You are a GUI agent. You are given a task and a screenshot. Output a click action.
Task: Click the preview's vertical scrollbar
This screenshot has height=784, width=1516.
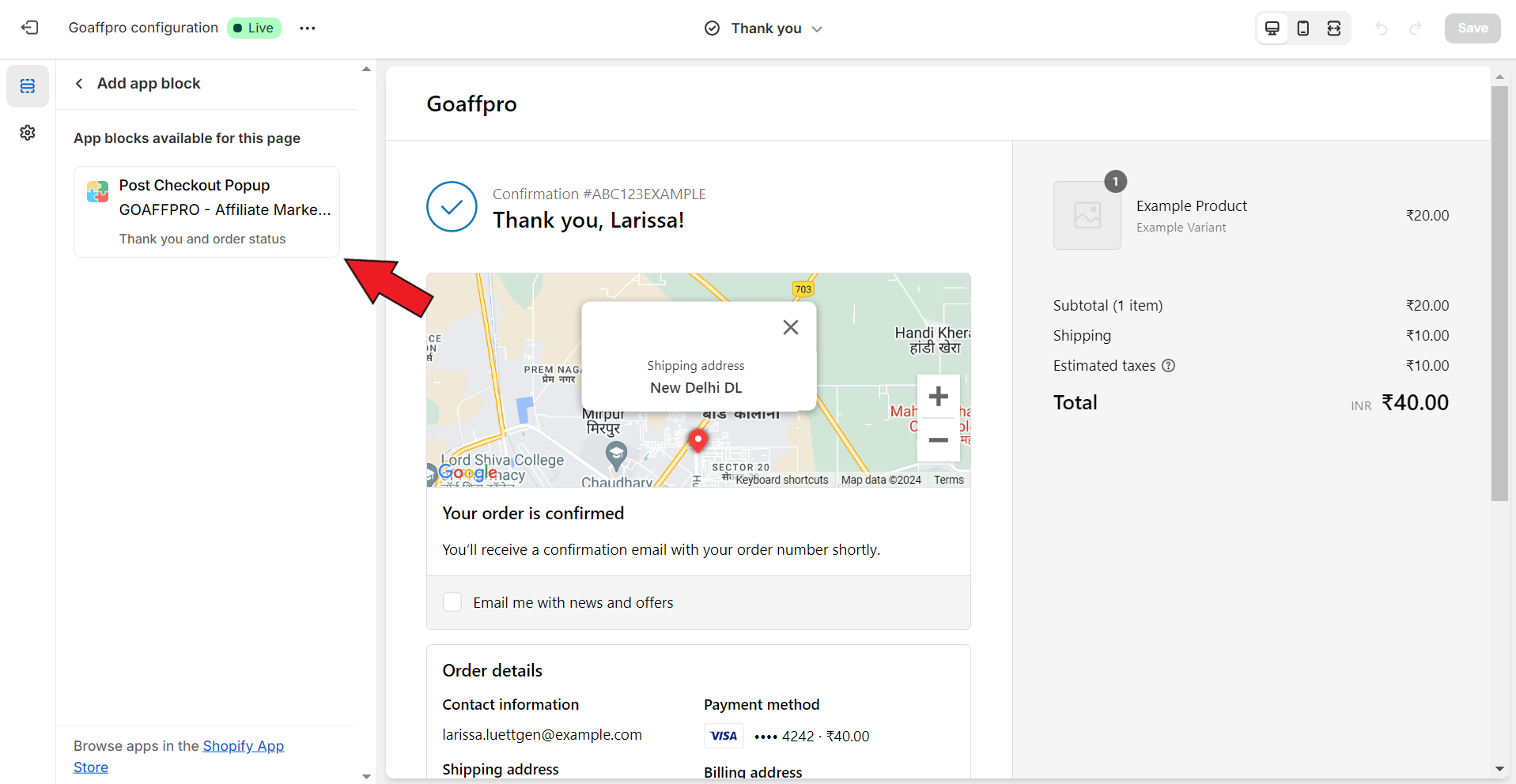click(x=1499, y=292)
